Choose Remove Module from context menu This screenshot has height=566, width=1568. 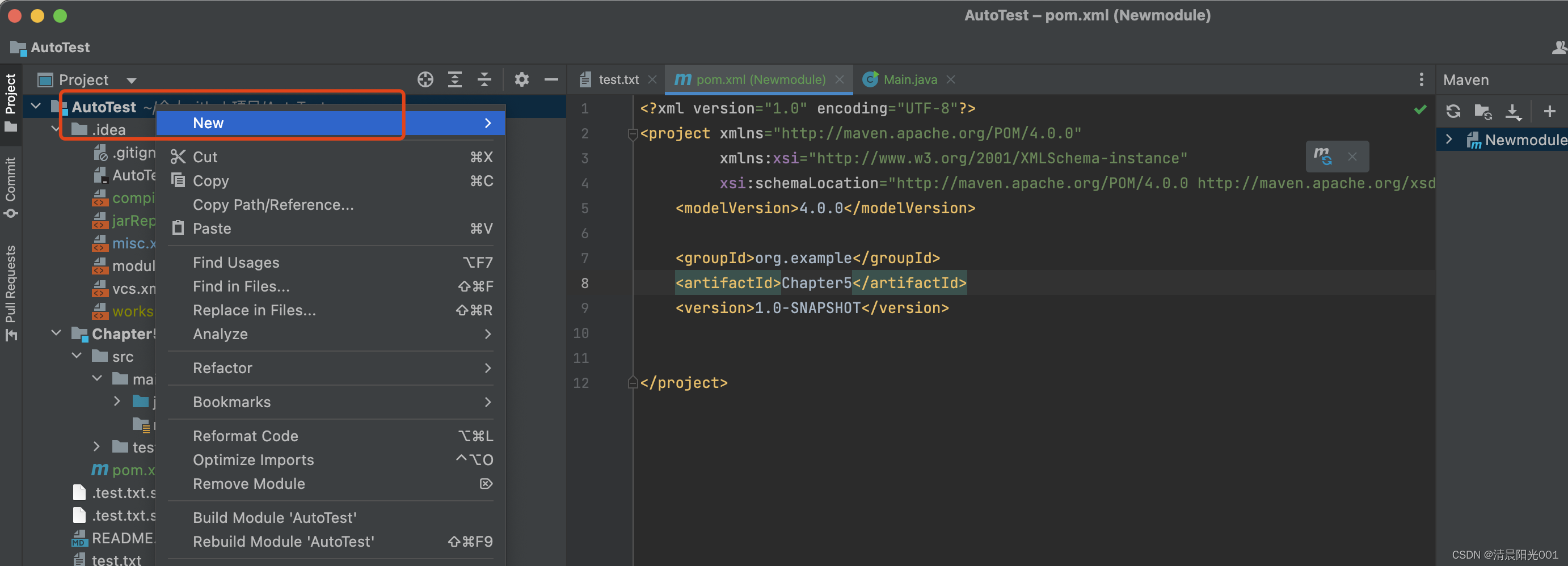pos(331,483)
